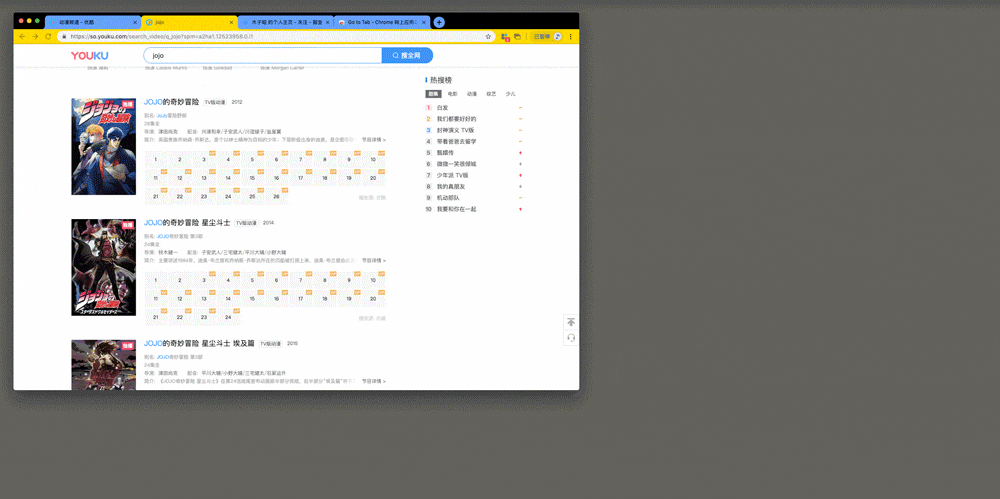1000x499 pixels.
Task: Open hot search item 机动部队
Action: pos(448,198)
